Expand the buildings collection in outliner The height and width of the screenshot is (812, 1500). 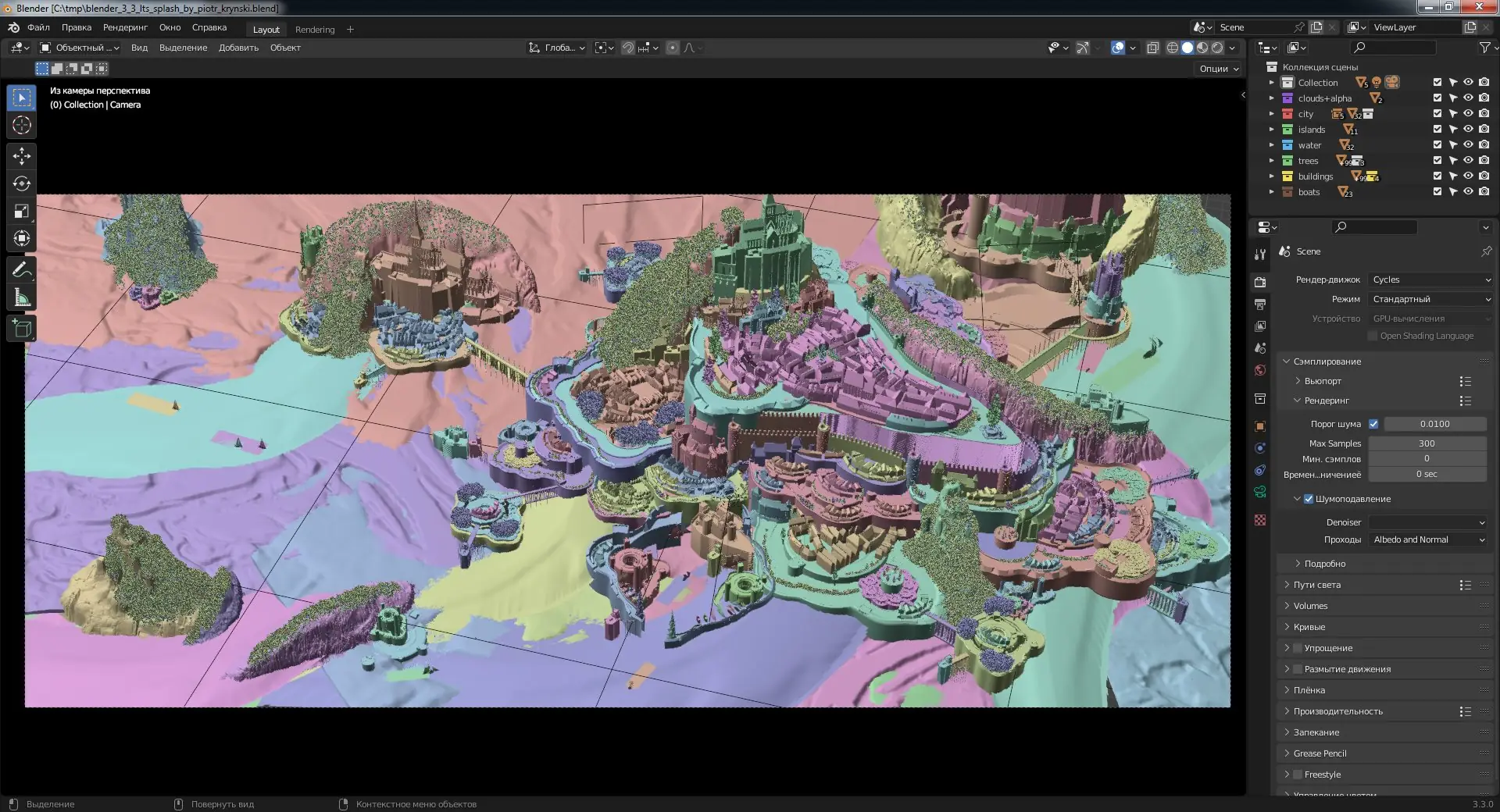tap(1272, 176)
